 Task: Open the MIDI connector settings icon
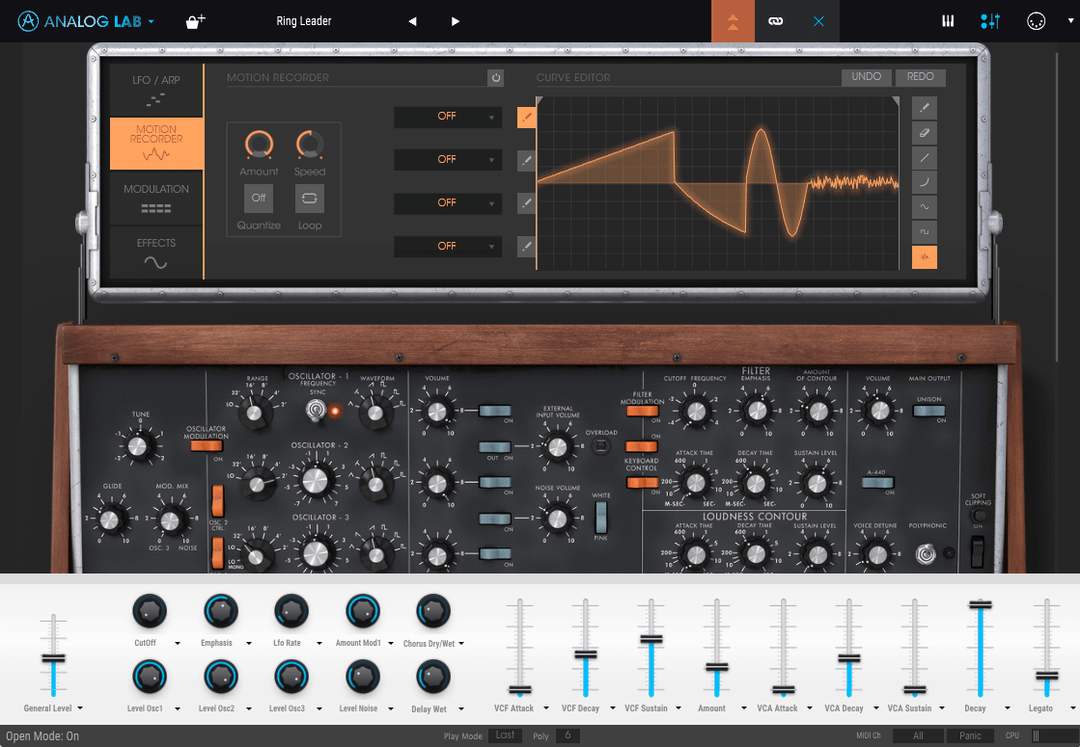[1036, 21]
